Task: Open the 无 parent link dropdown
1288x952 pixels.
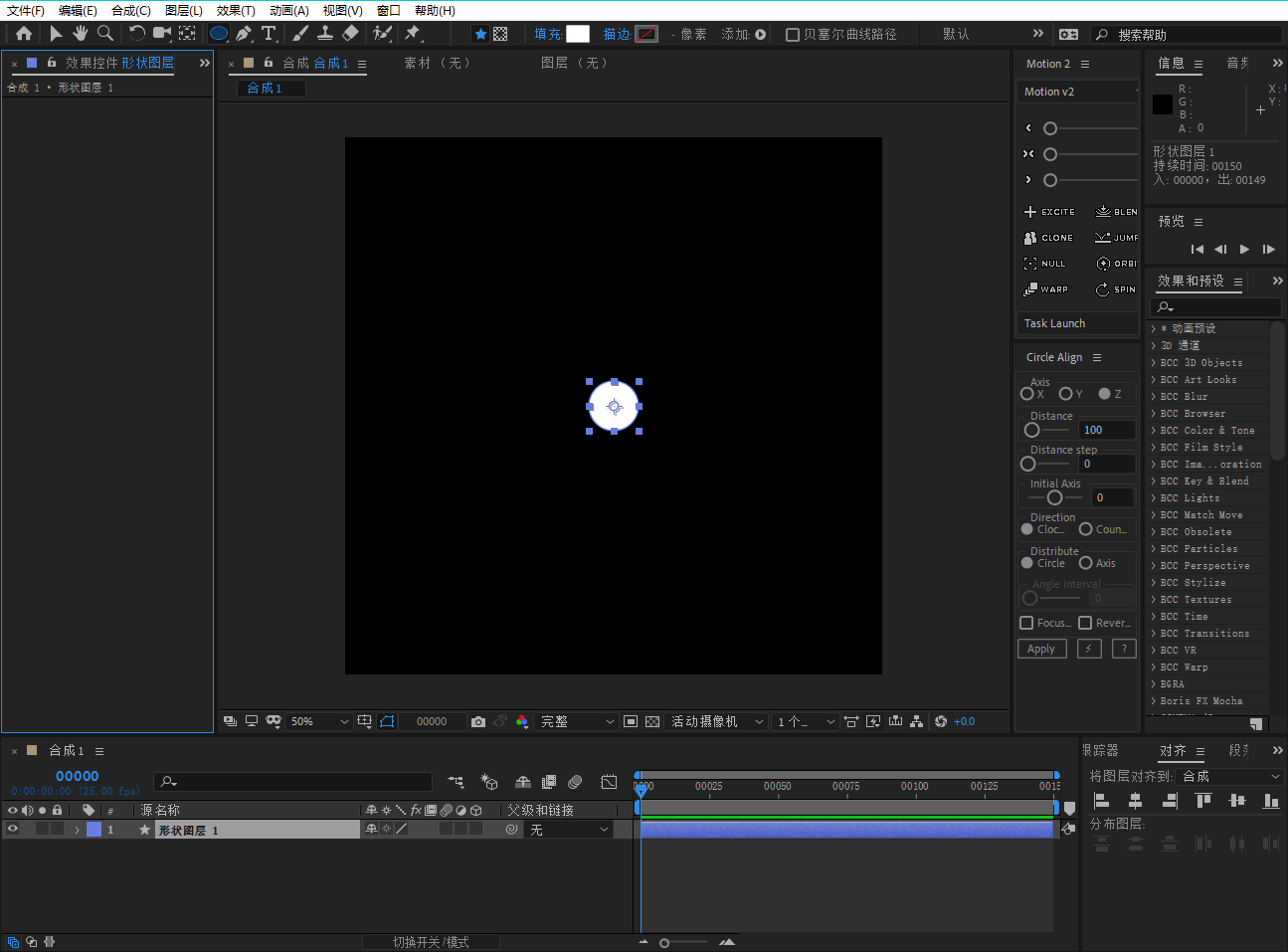Action: click(569, 829)
